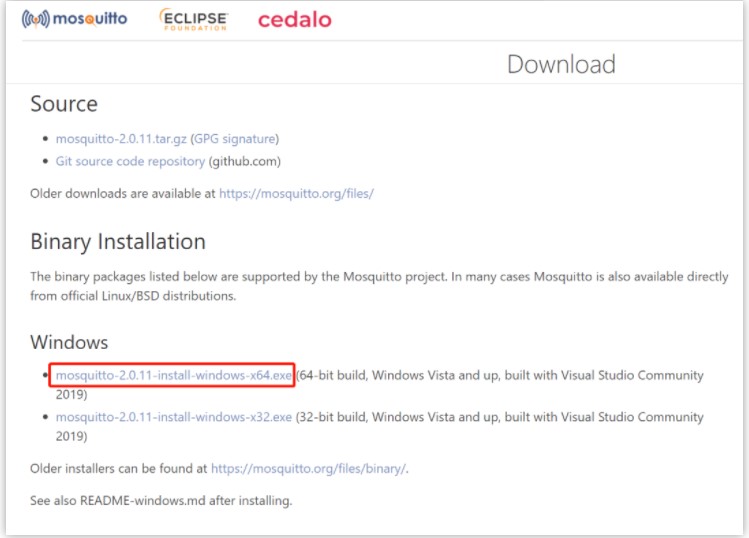The image size is (749, 538).
Task: Click the cedalo logo
Action: (294, 20)
